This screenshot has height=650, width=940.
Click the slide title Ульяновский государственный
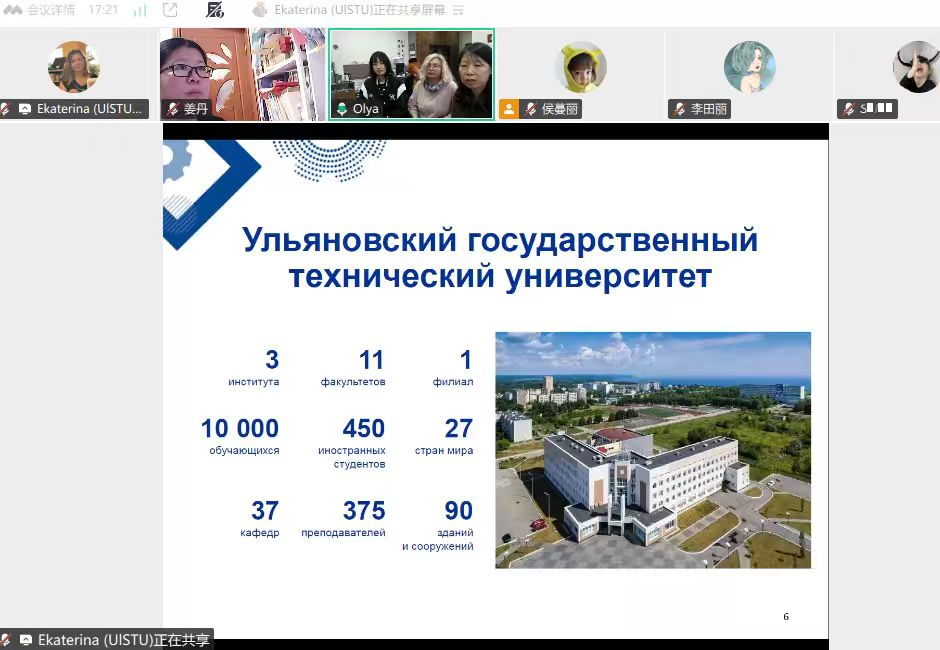click(x=500, y=241)
